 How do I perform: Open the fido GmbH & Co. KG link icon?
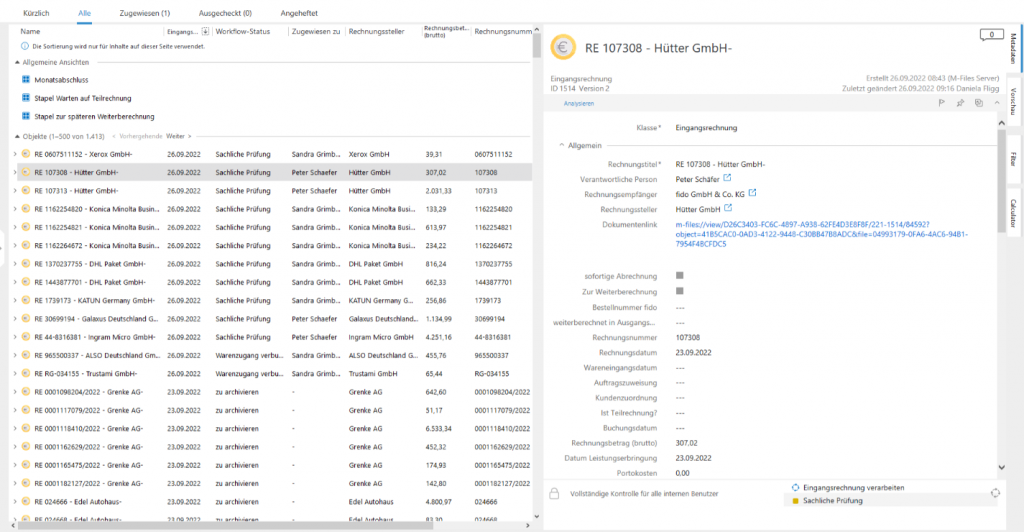[x=753, y=193]
